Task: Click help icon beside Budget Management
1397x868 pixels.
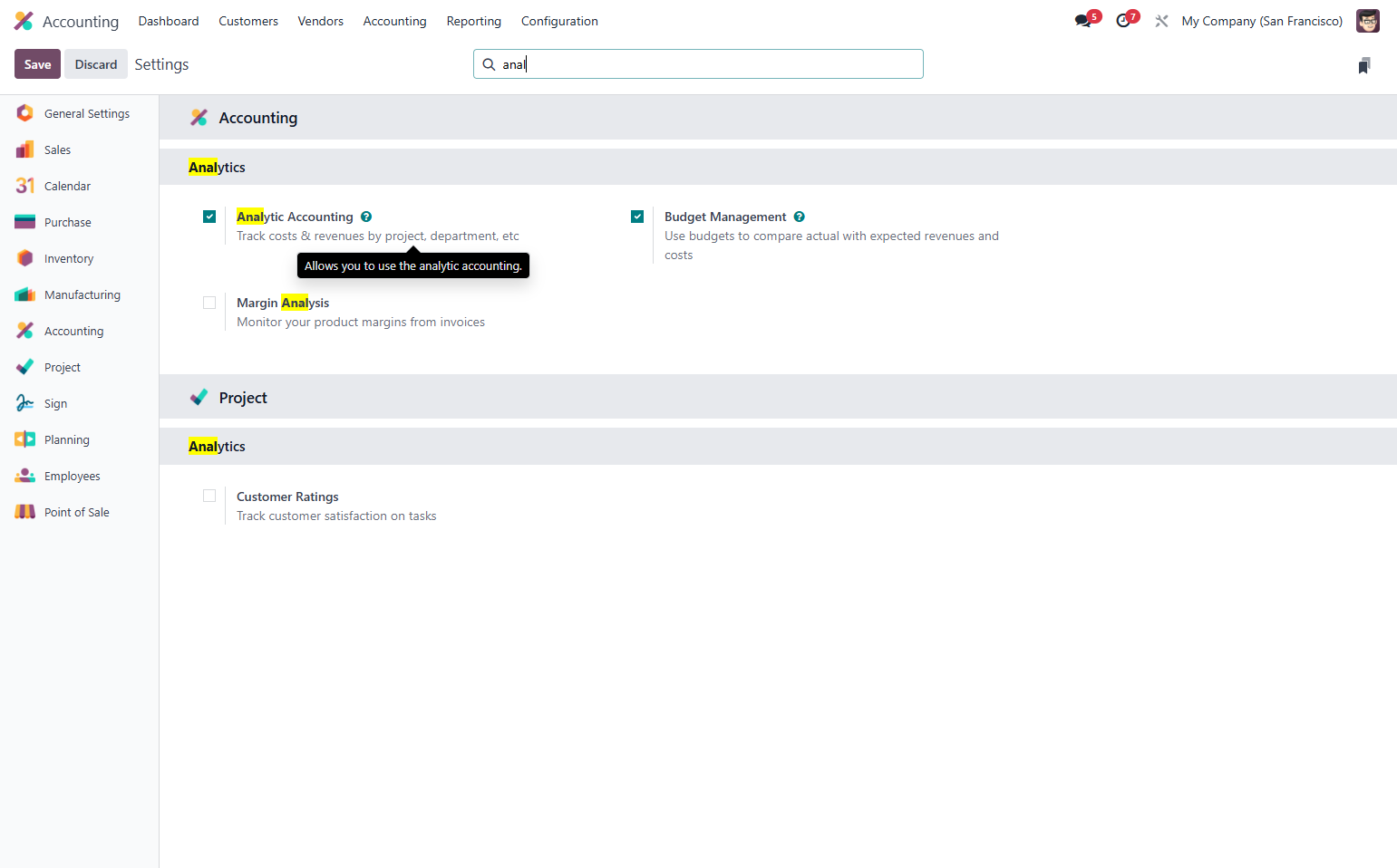Action: (x=800, y=217)
